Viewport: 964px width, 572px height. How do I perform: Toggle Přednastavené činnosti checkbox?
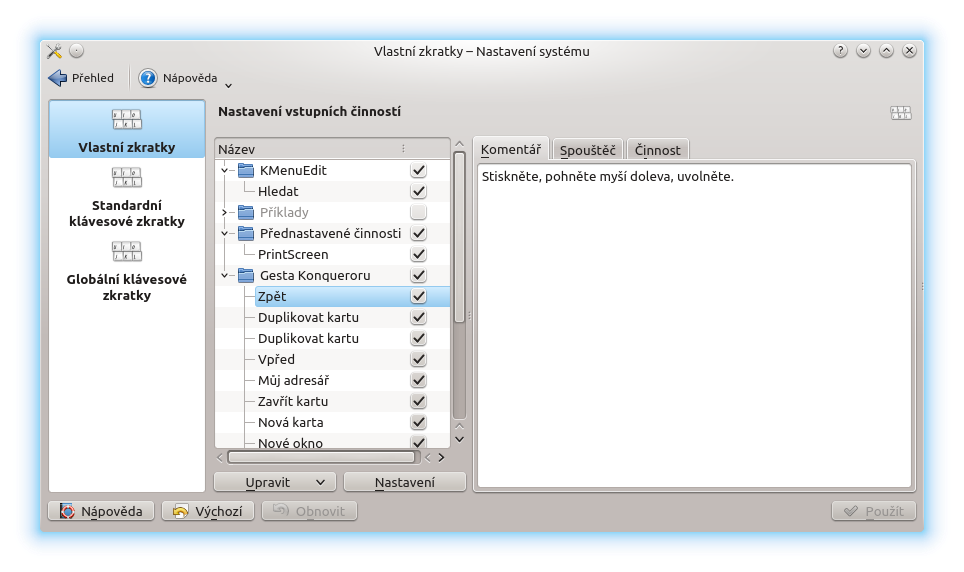click(419, 233)
